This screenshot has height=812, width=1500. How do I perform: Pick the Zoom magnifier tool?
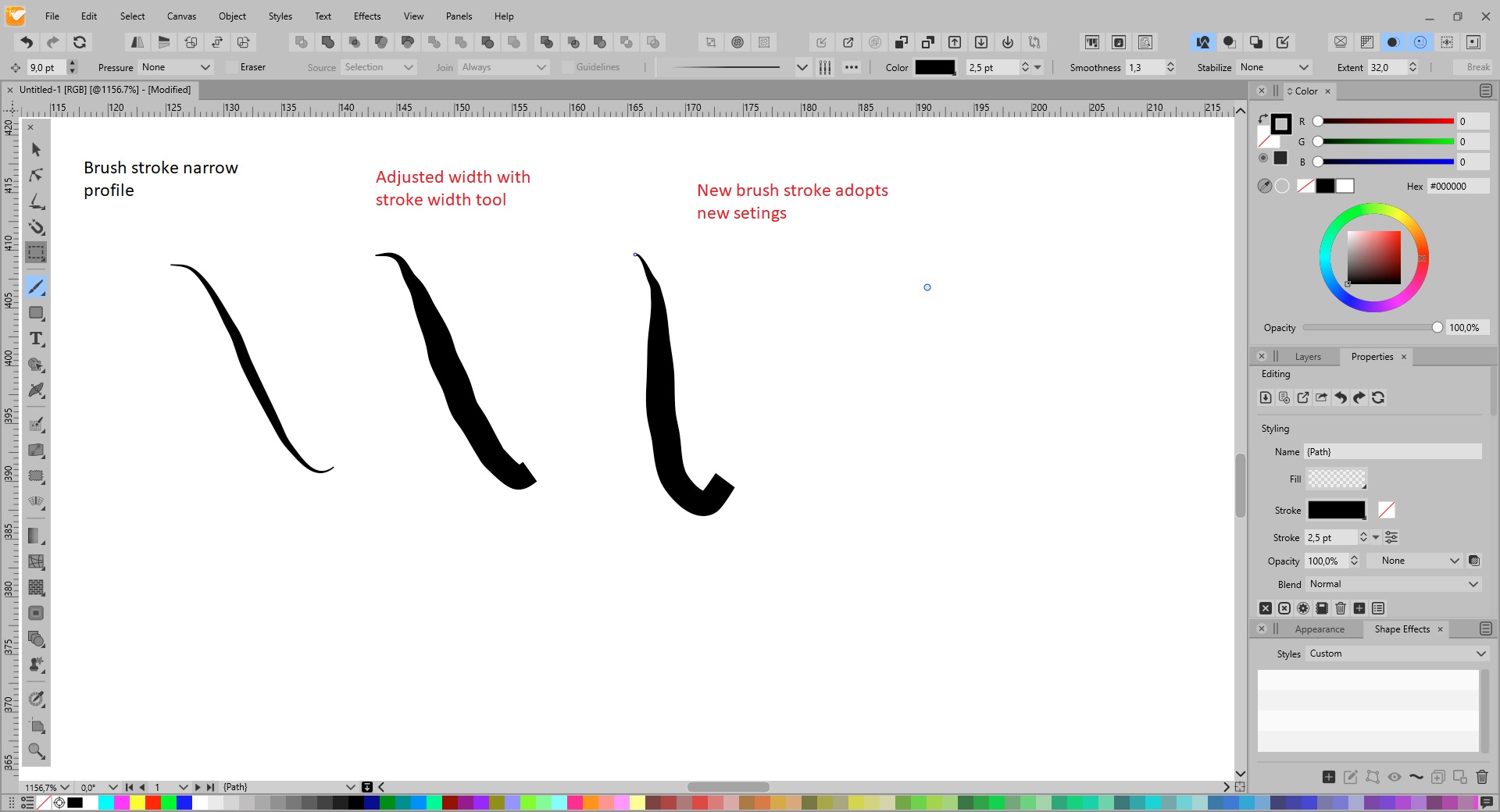36,751
